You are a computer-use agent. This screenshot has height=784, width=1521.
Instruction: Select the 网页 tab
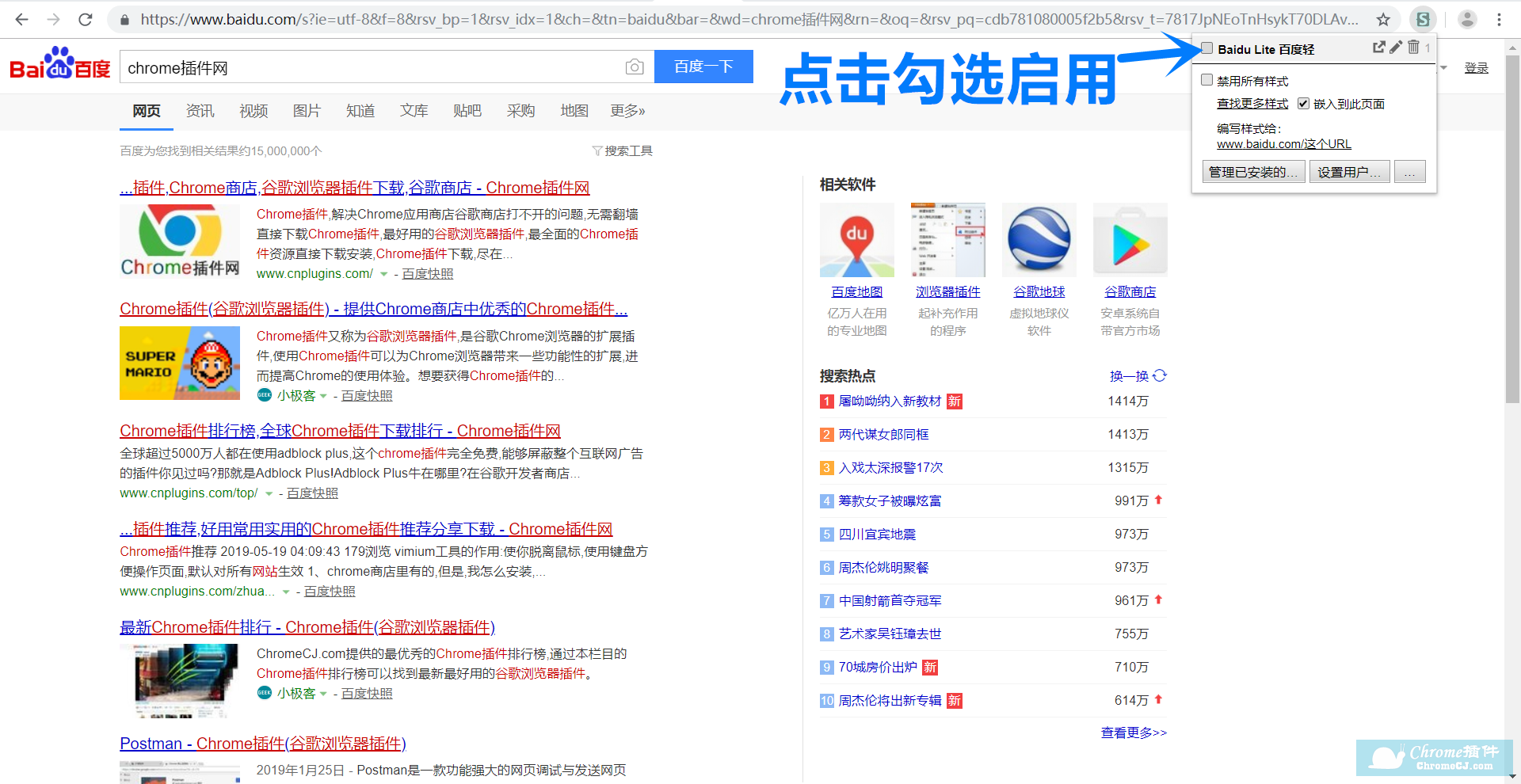(x=147, y=111)
